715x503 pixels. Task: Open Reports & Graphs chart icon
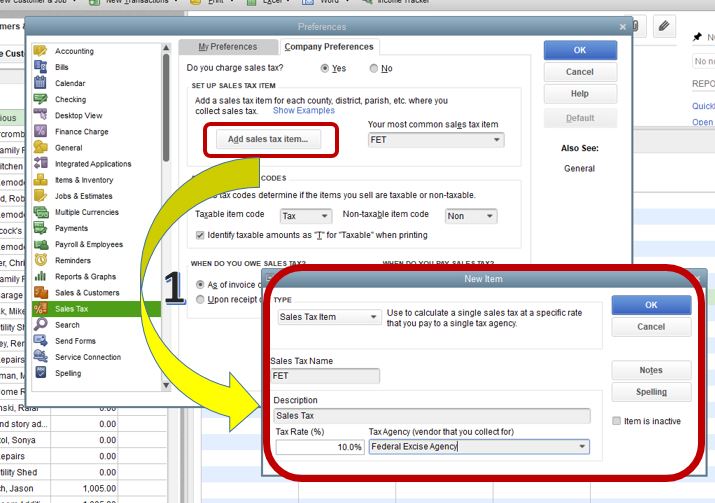(40, 276)
